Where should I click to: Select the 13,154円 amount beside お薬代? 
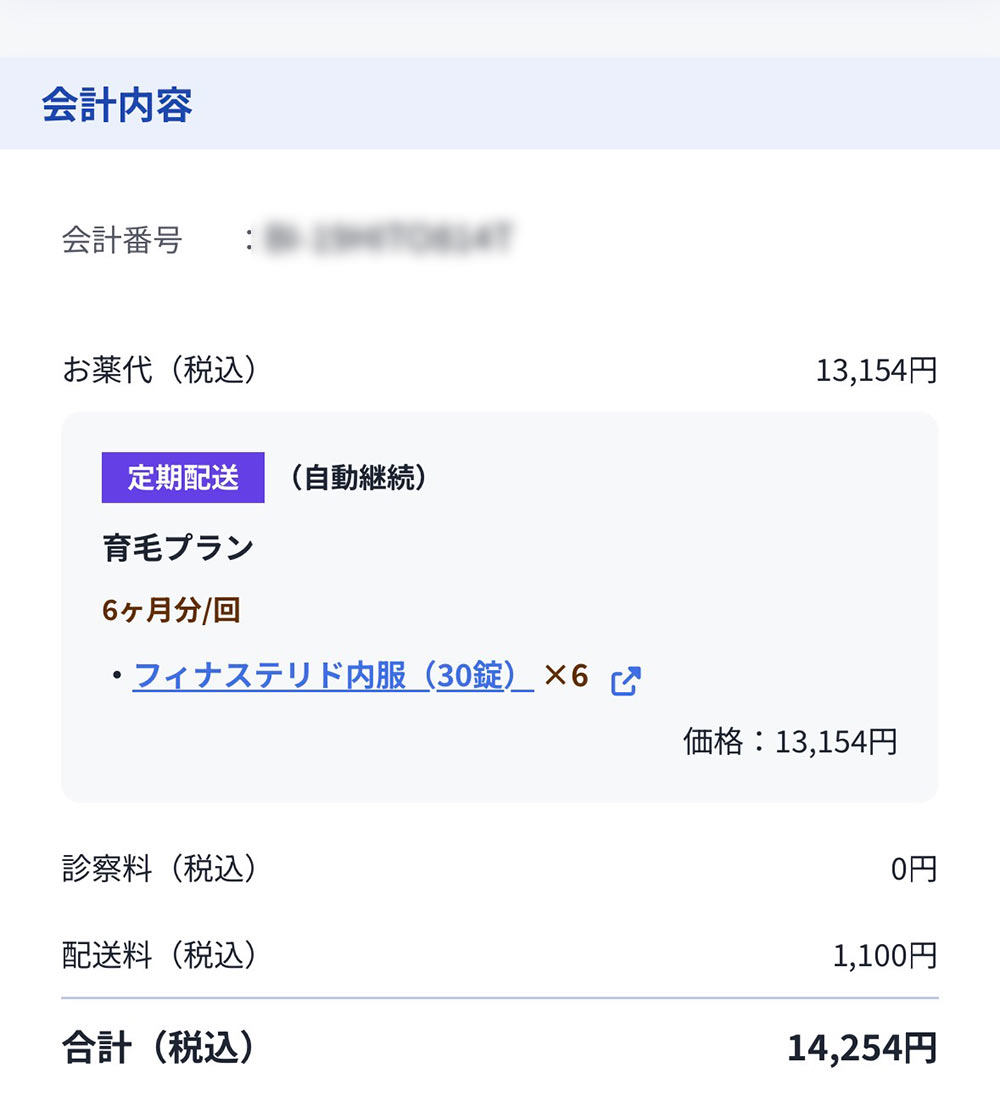click(x=876, y=371)
